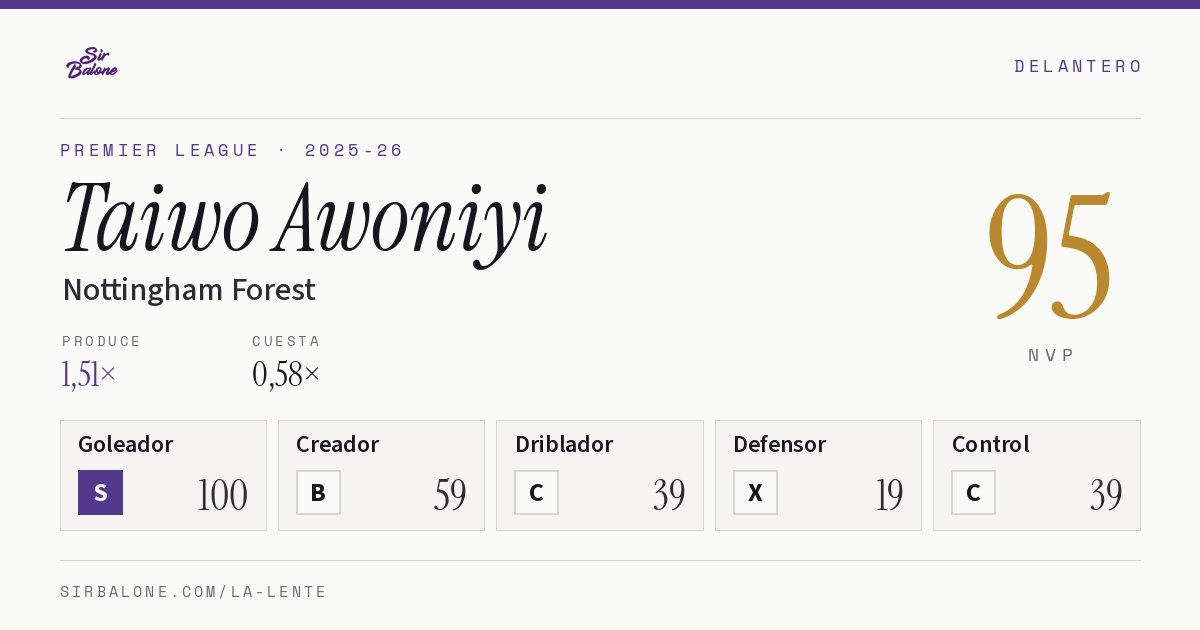The image size is (1200, 630).
Task: Click the large gold 95 rating
Action: click(x=1050, y=256)
